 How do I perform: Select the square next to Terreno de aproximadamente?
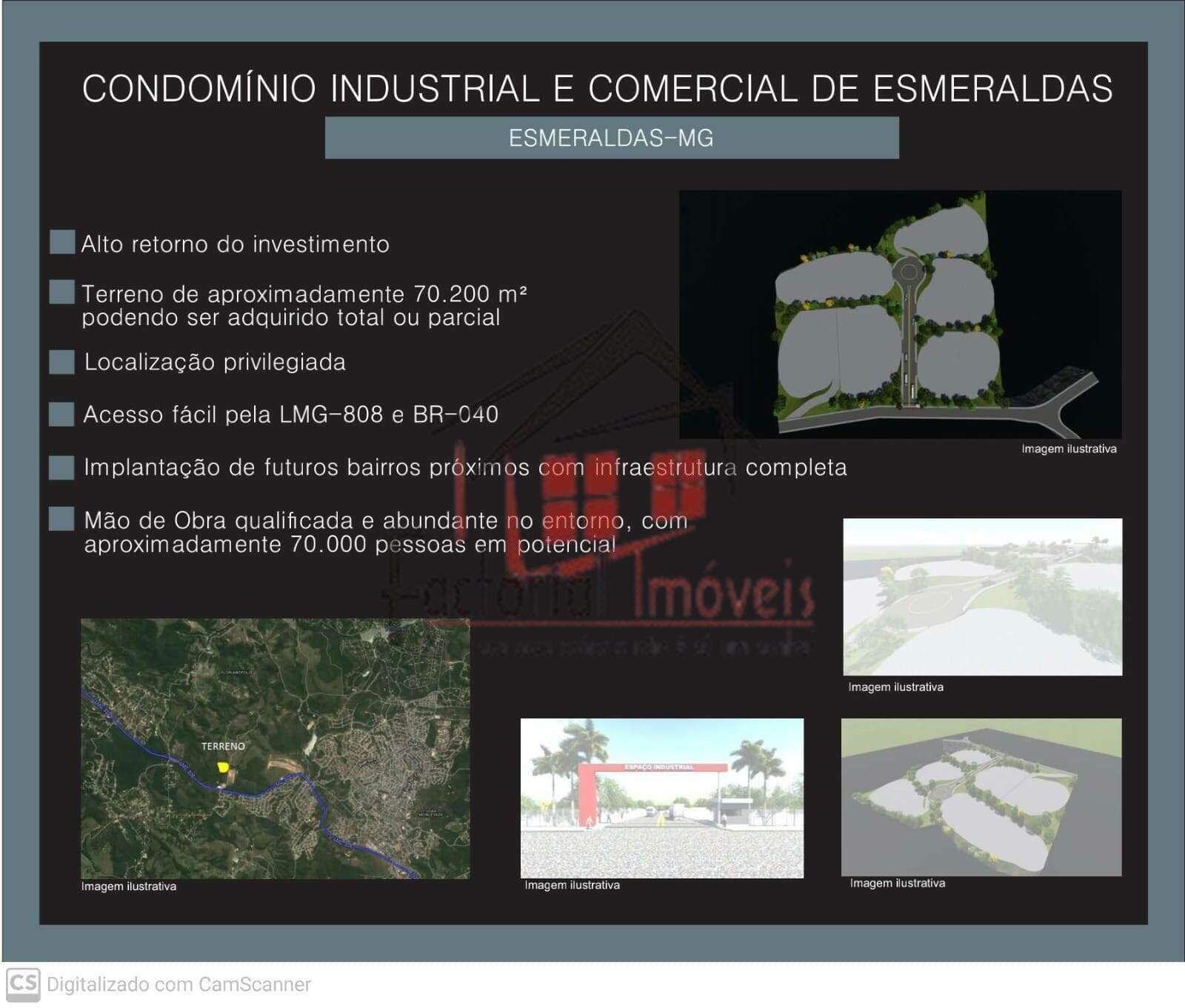(62, 293)
